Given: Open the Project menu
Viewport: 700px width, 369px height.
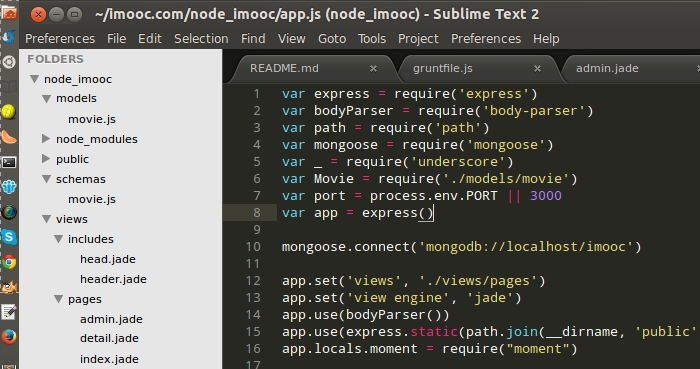Looking at the screenshot, I should click(x=418, y=39).
